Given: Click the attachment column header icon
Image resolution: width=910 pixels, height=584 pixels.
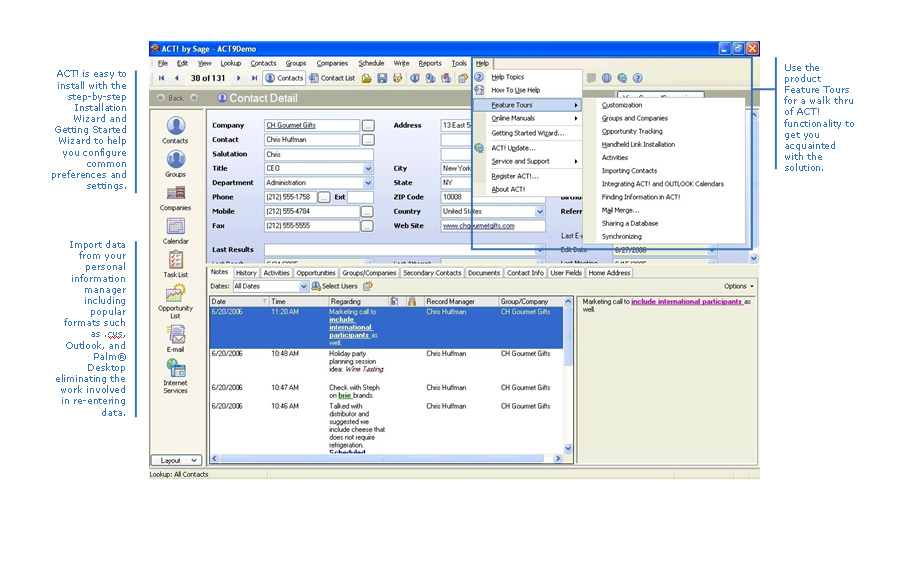Looking at the screenshot, I should coord(395,301).
